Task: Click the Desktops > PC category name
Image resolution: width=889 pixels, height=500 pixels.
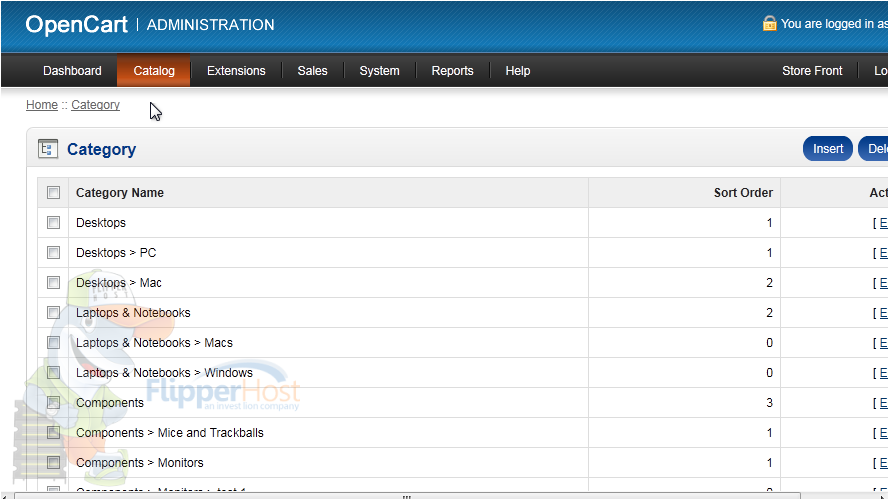Action: pyautogui.click(x=116, y=253)
